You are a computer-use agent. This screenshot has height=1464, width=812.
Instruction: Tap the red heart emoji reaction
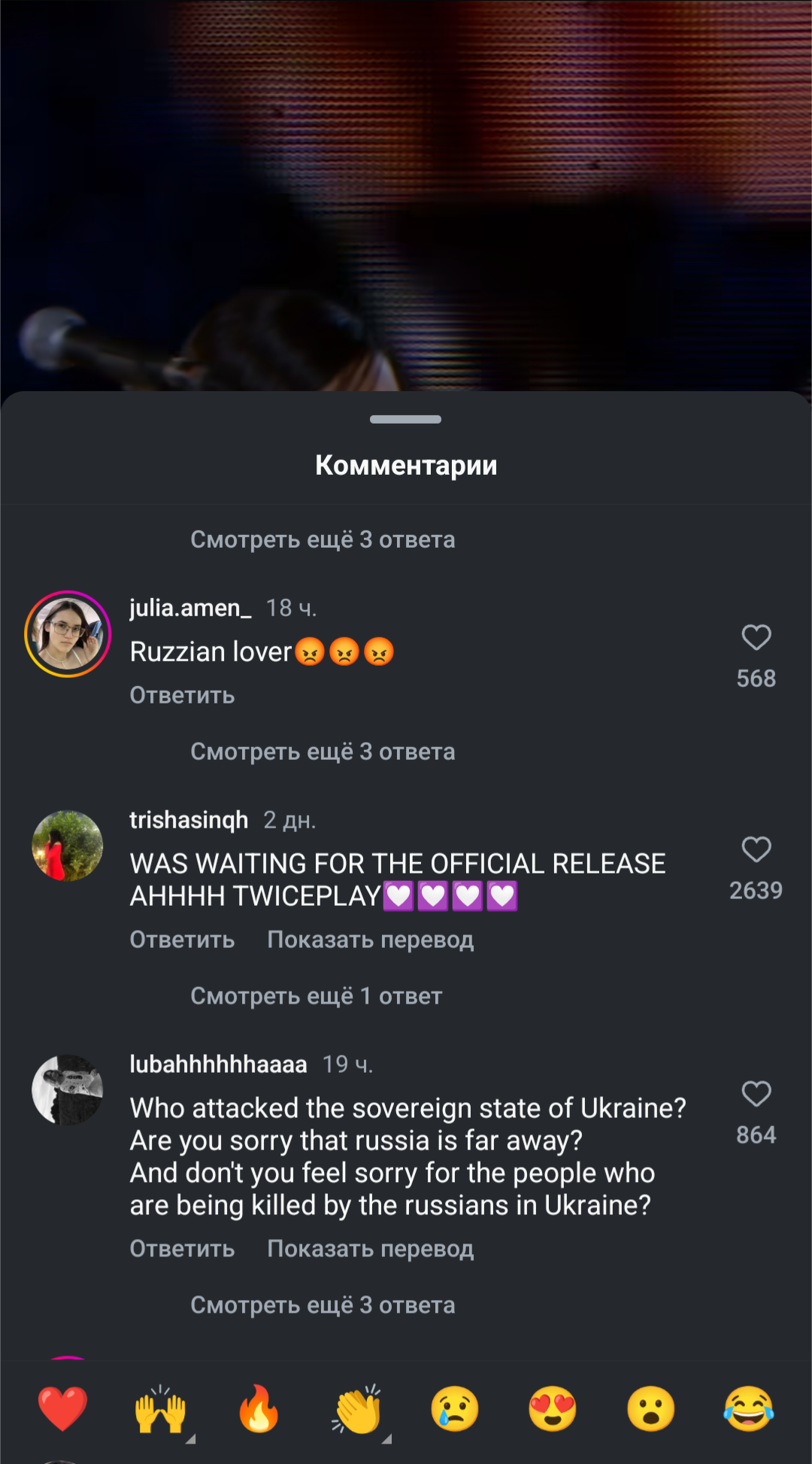(62, 1409)
